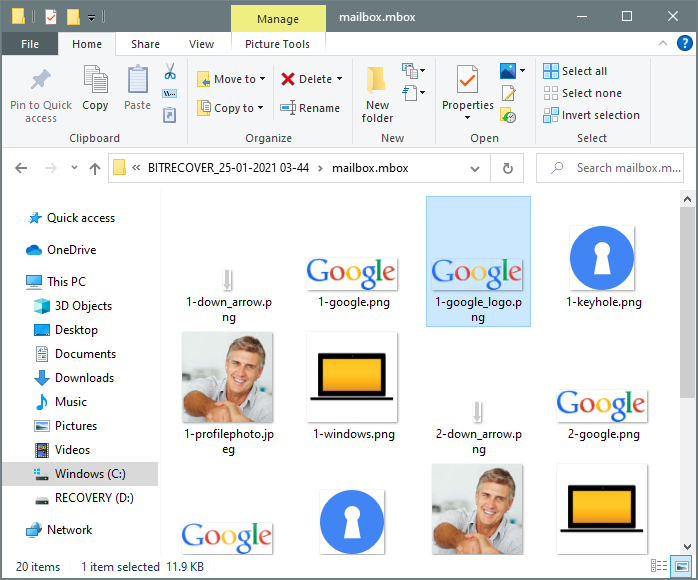The image size is (698, 580).
Task: Go Forward with the right arrow
Action: (51, 168)
